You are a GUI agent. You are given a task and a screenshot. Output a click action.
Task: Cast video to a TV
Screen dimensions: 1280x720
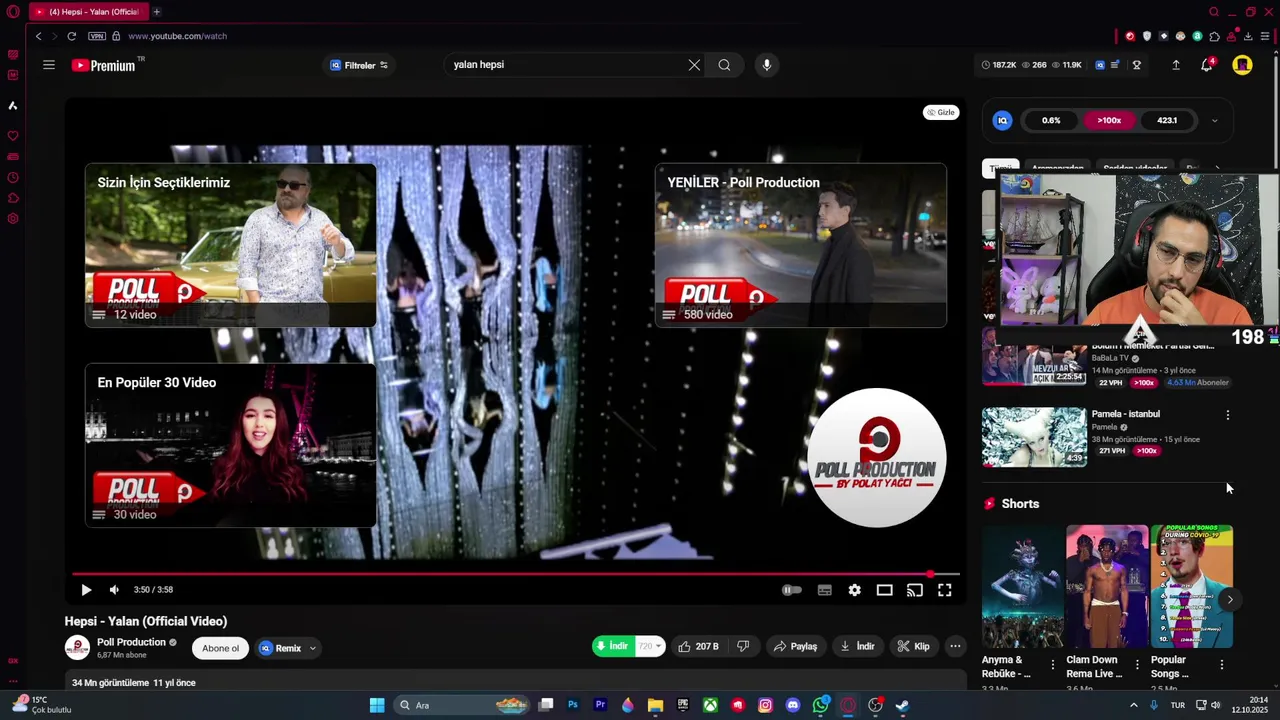point(914,590)
